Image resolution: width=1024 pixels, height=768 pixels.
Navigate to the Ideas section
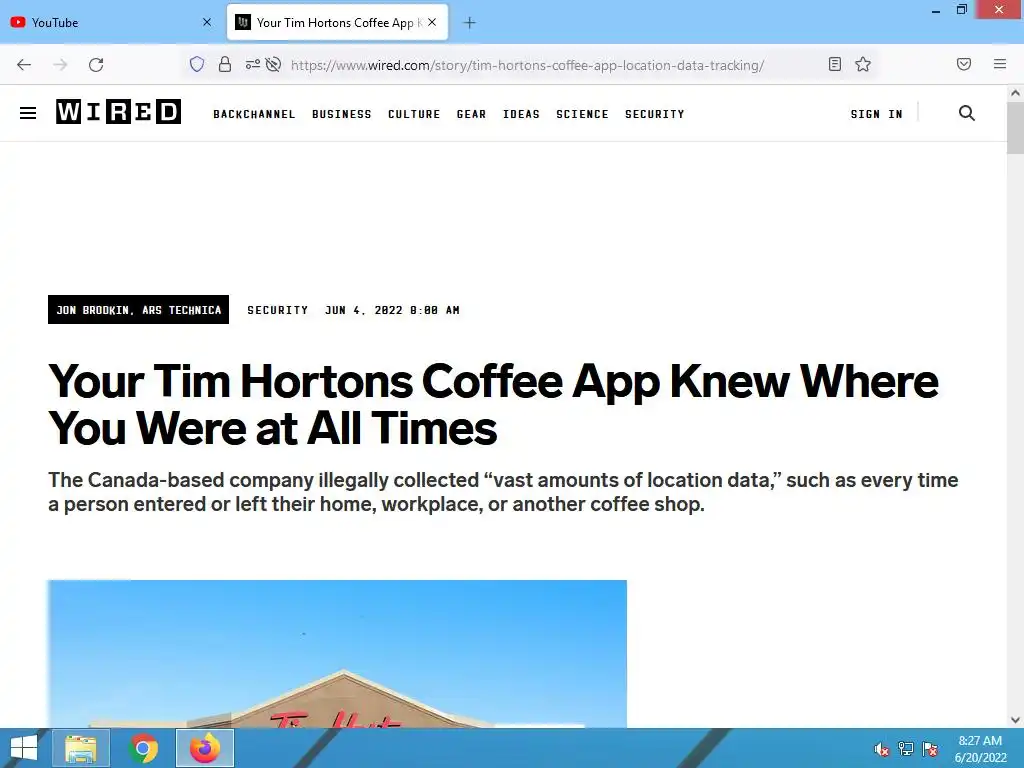pos(521,114)
